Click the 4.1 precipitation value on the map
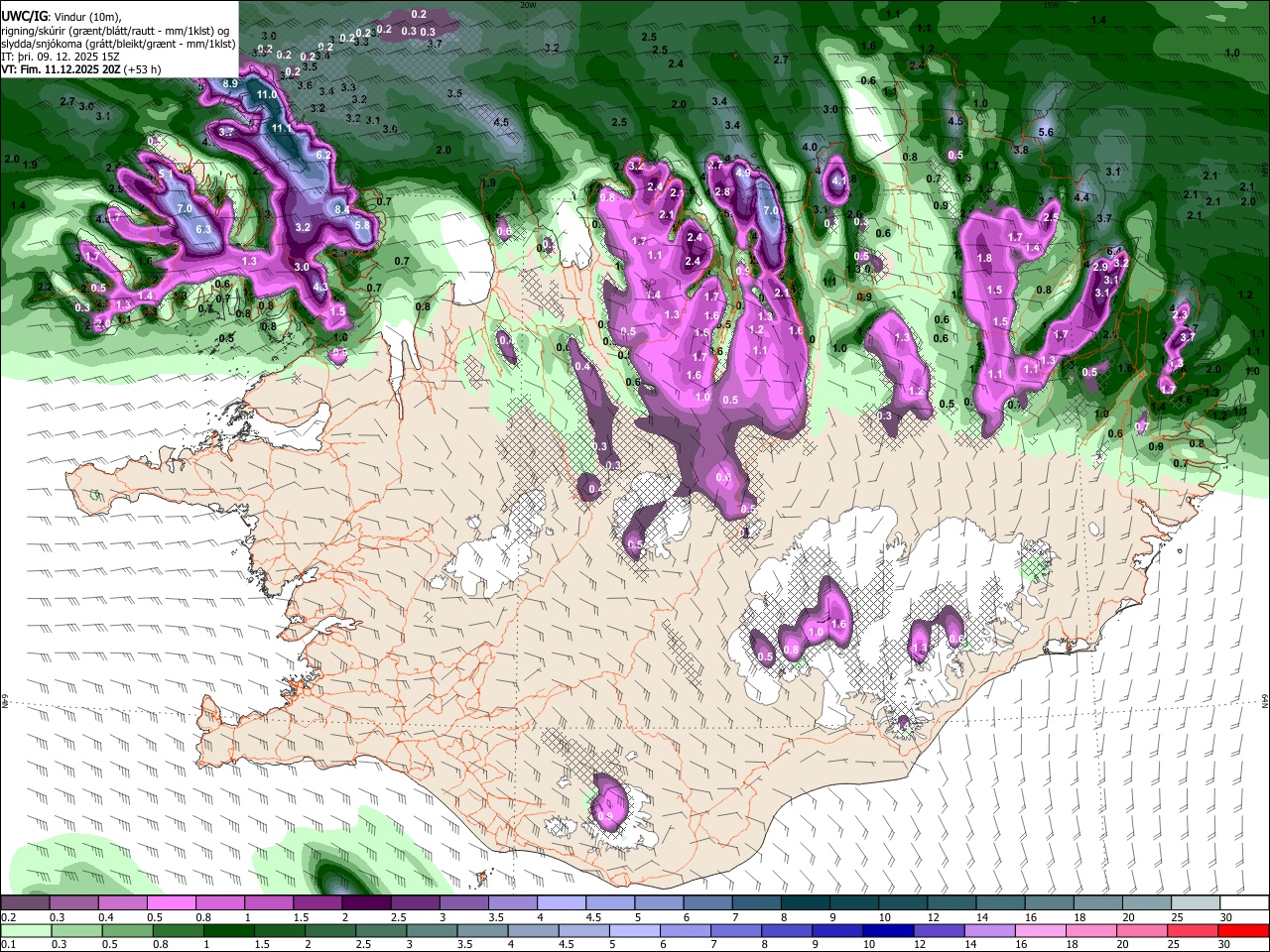 click(x=839, y=180)
